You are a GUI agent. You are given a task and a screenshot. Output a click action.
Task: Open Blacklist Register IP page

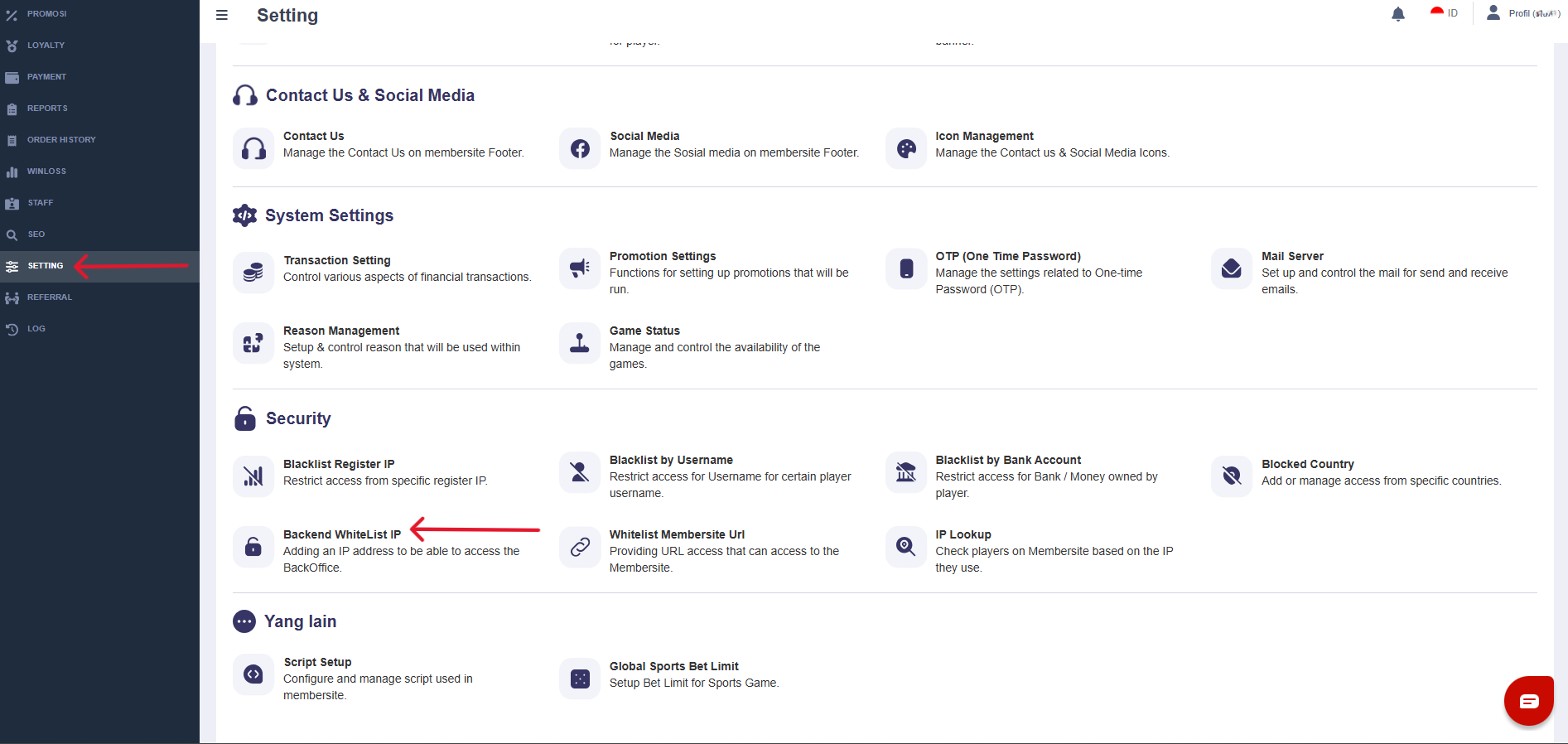[x=339, y=464]
